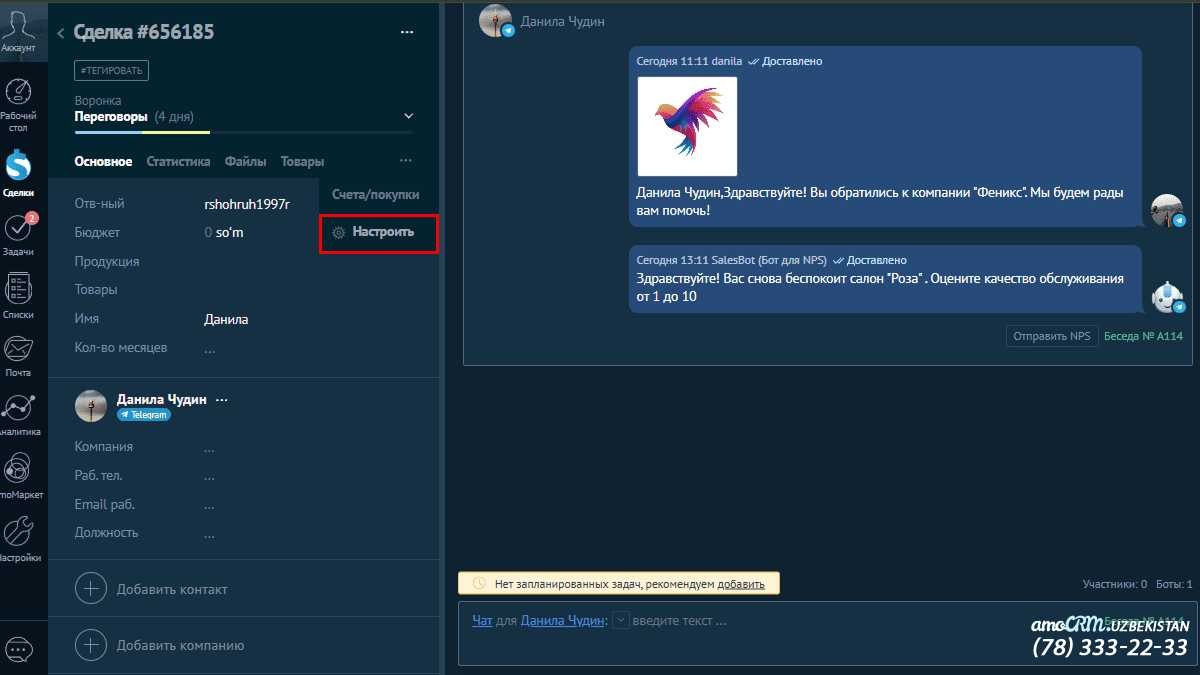Image resolution: width=1200 pixels, height=675 pixels.
Task: Click the SalesBot robot avatar
Action: (1168, 297)
